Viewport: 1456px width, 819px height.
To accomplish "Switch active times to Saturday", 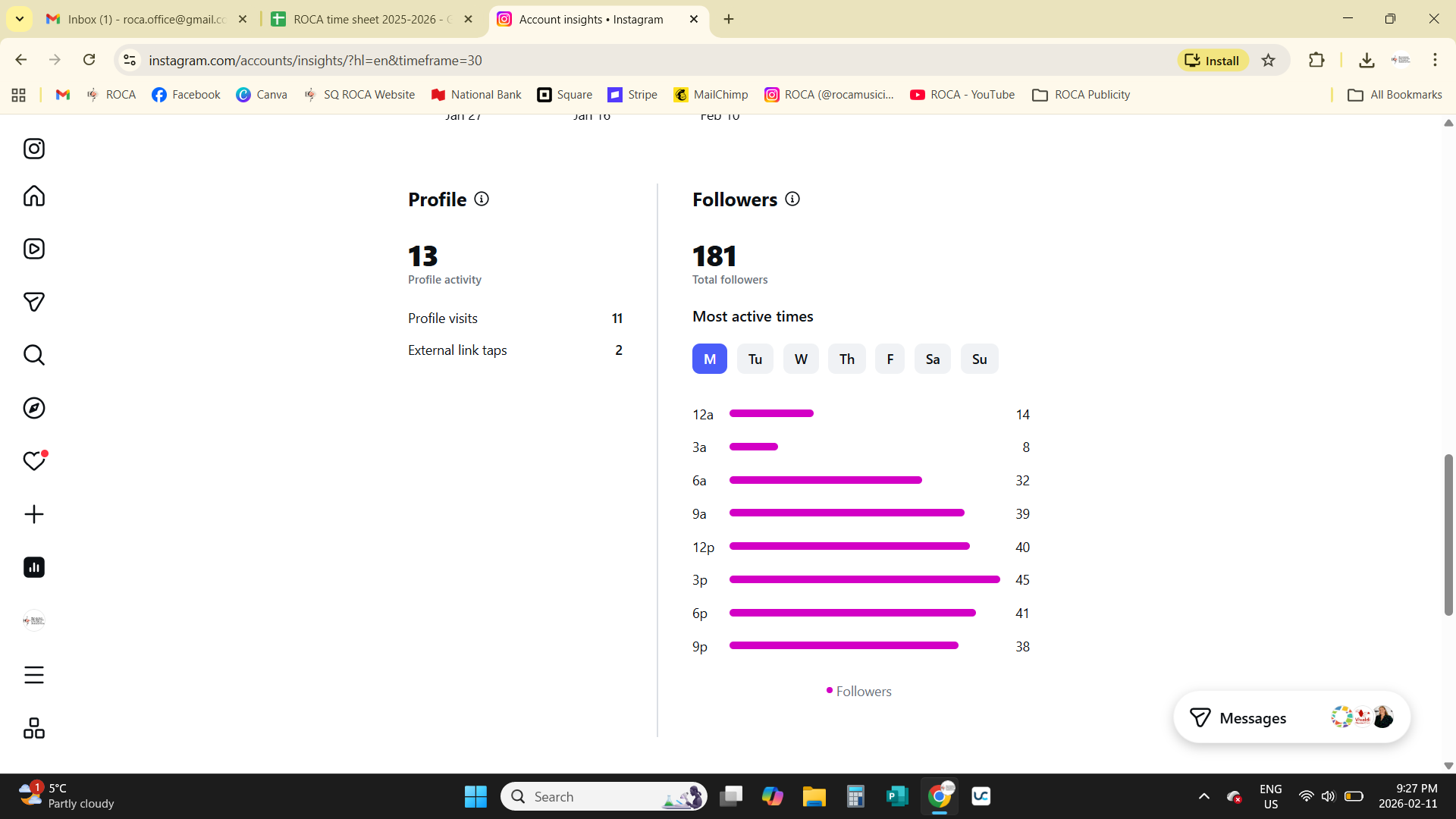I will (x=932, y=359).
